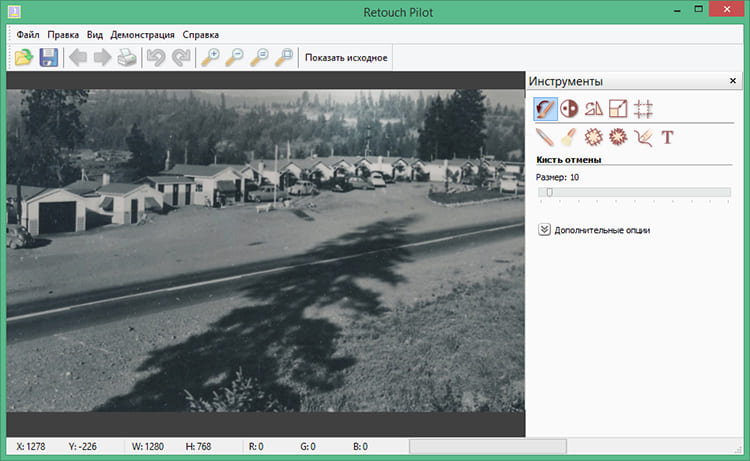Select the resize image tool
The image size is (750, 461).
[x=618, y=109]
